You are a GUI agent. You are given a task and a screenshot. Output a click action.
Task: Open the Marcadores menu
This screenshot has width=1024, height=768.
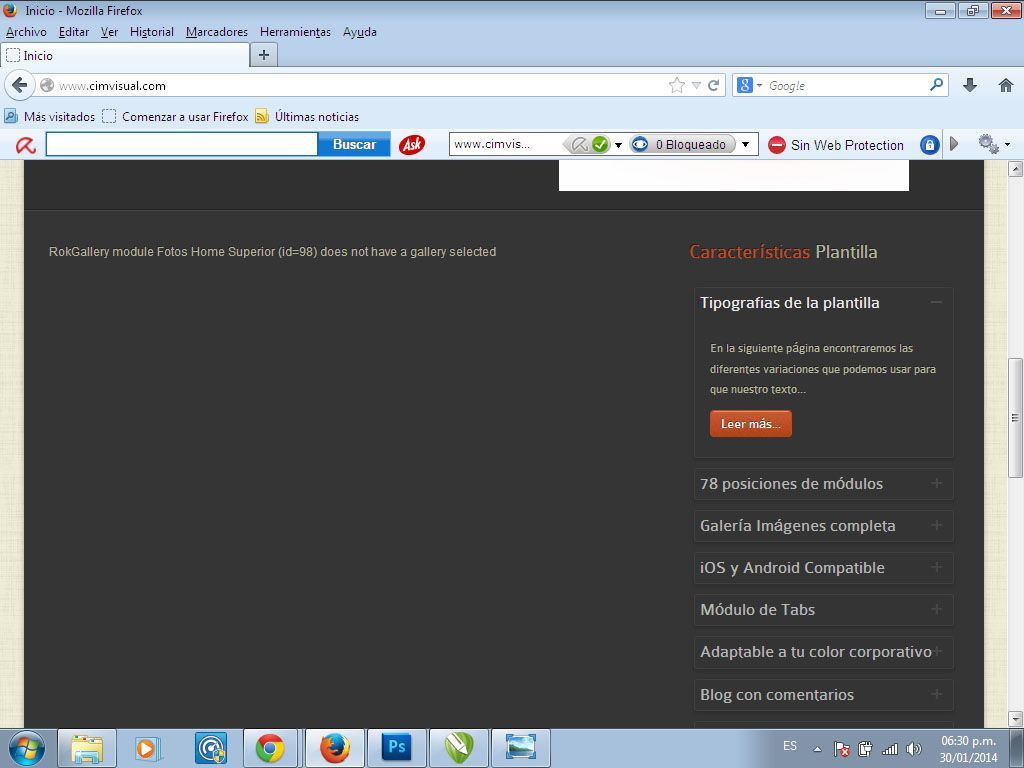click(217, 32)
